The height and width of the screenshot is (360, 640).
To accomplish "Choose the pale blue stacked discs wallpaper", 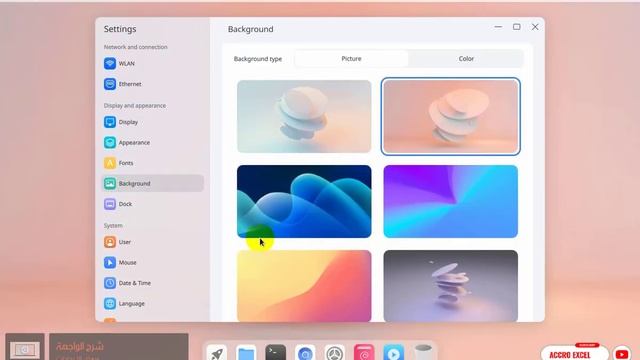I will (304, 116).
